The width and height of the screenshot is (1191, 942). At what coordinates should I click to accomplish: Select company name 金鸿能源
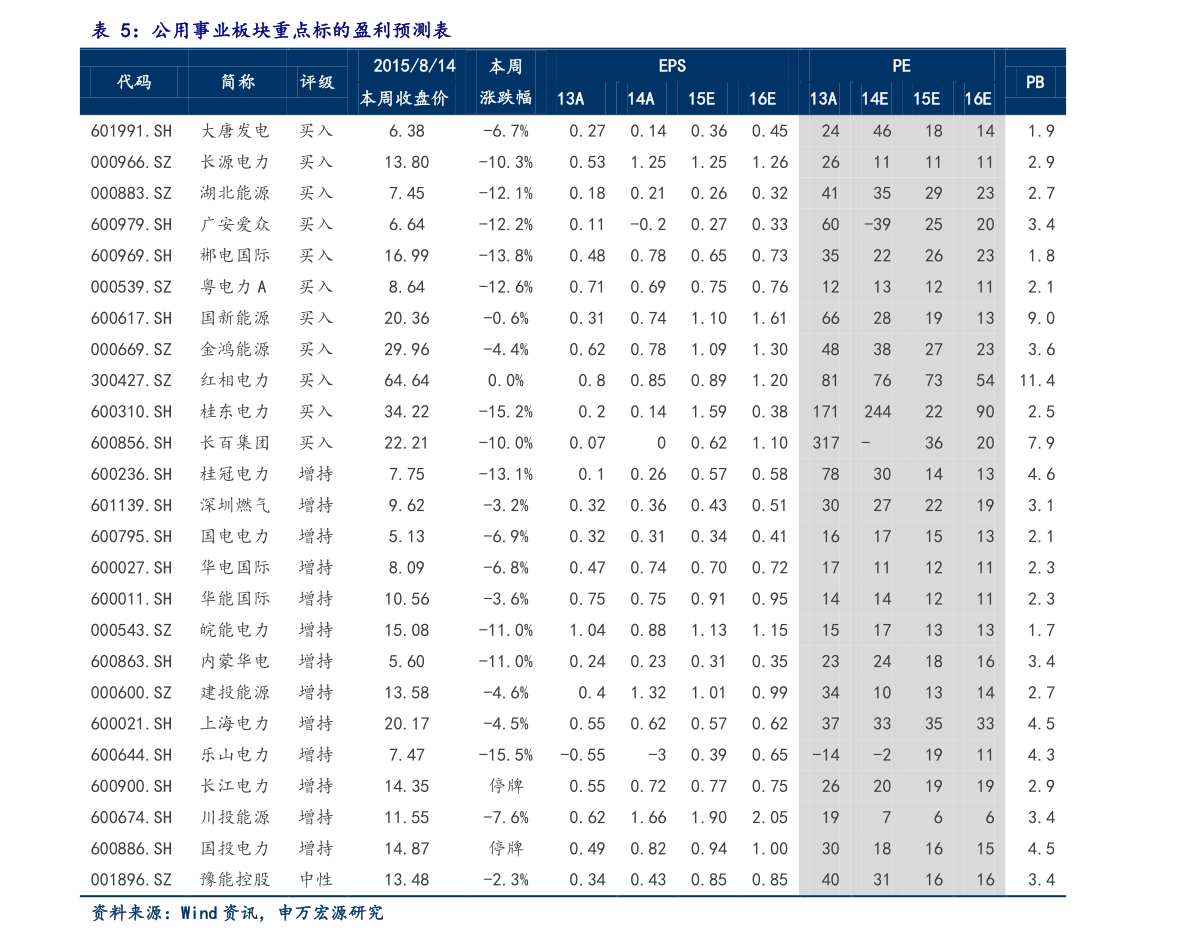(x=235, y=349)
